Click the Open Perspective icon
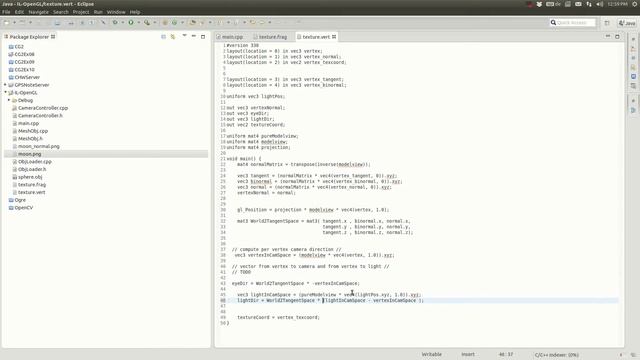This screenshot has width=640, height=360. pos(607,23)
